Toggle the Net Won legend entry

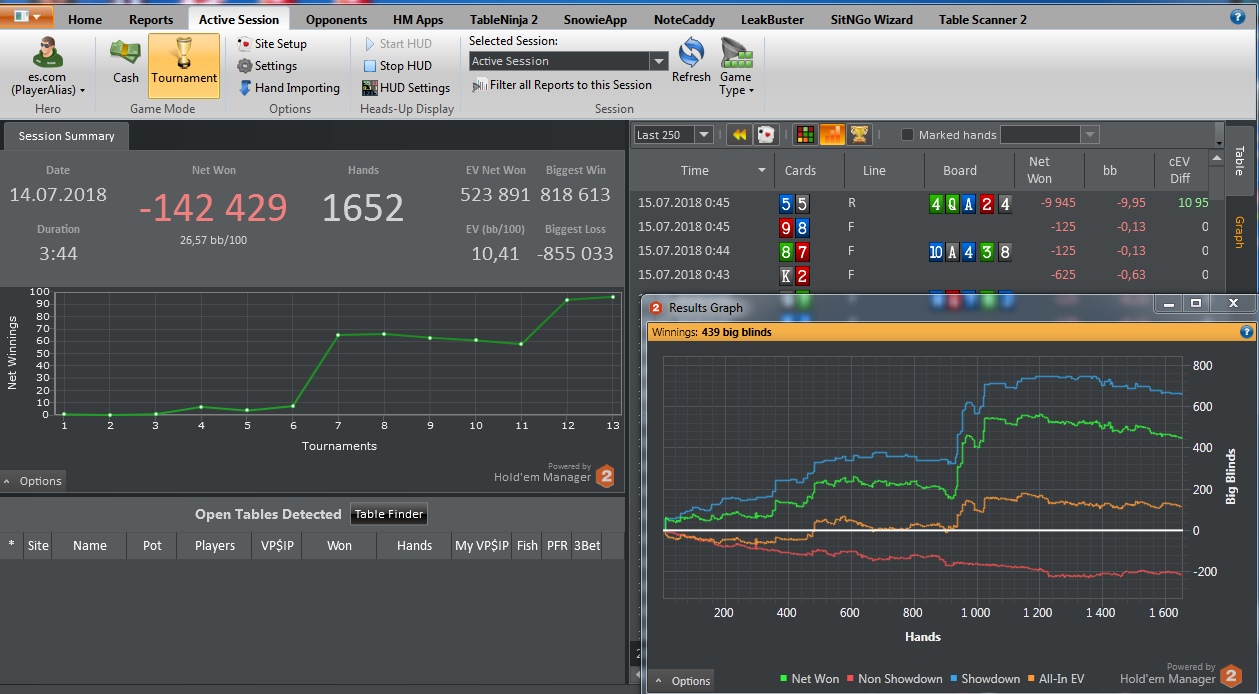(809, 679)
